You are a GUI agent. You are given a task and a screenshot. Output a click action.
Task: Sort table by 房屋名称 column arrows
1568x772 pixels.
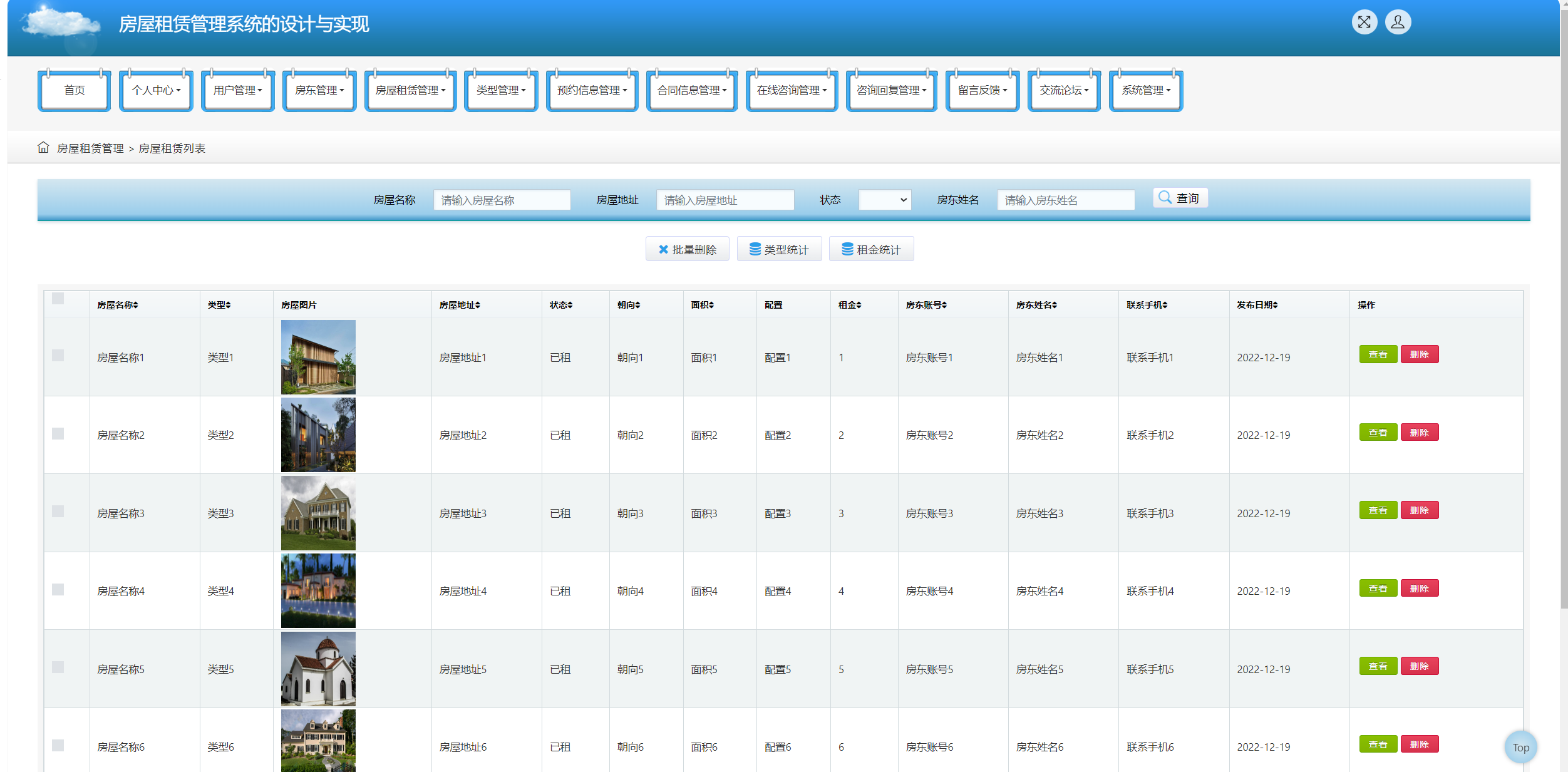coord(135,306)
